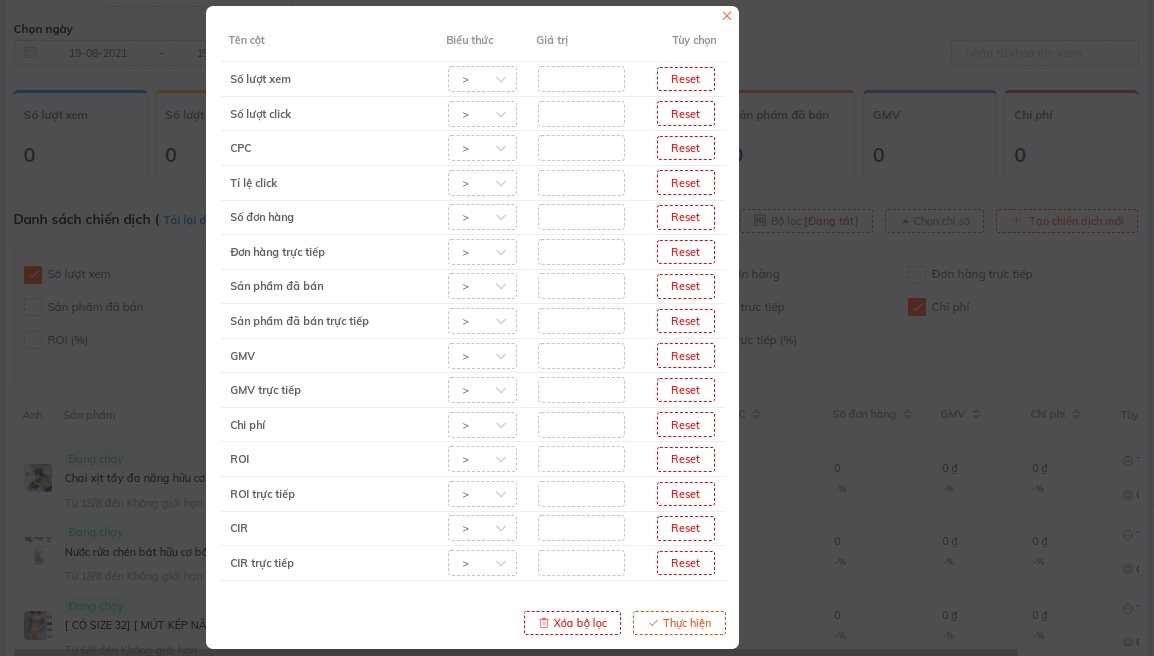Open the operator dropdown for CIR trực tiếp
1154x656 pixels.
click(x=482, y=563)
